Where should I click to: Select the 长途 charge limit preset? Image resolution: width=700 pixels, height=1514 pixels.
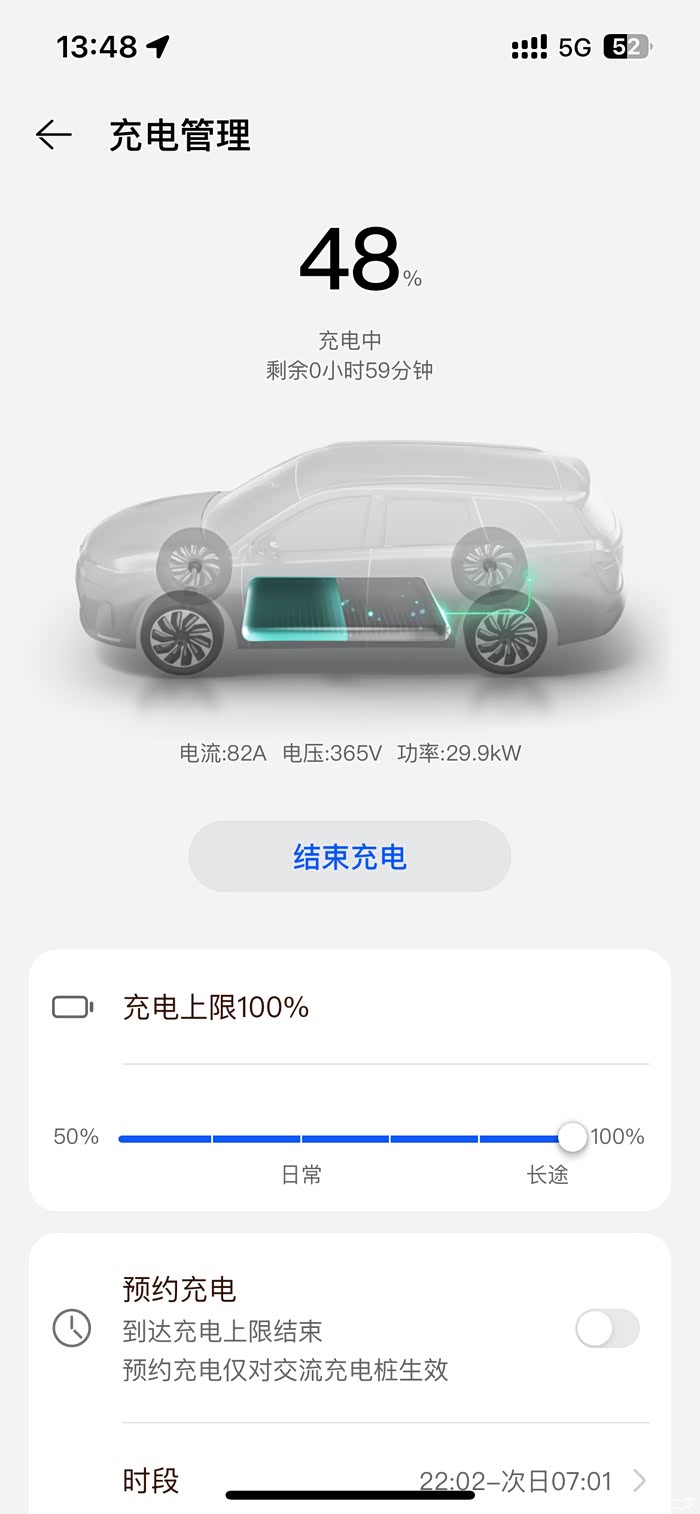[547, 1175]
